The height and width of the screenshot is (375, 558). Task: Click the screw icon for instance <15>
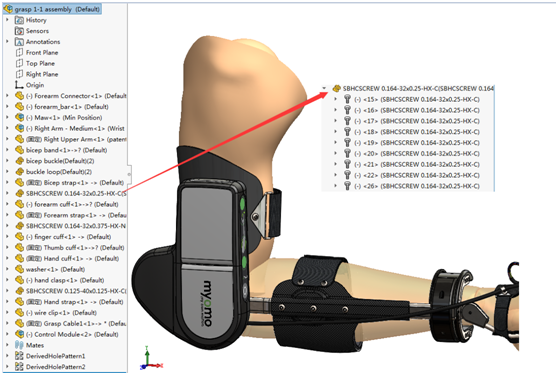[347, 99]
